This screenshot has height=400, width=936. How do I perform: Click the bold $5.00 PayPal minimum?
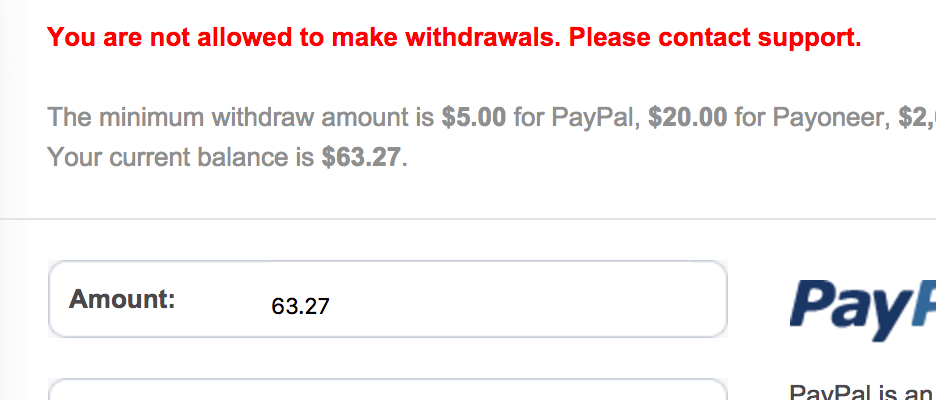click(x=474, y=118)
